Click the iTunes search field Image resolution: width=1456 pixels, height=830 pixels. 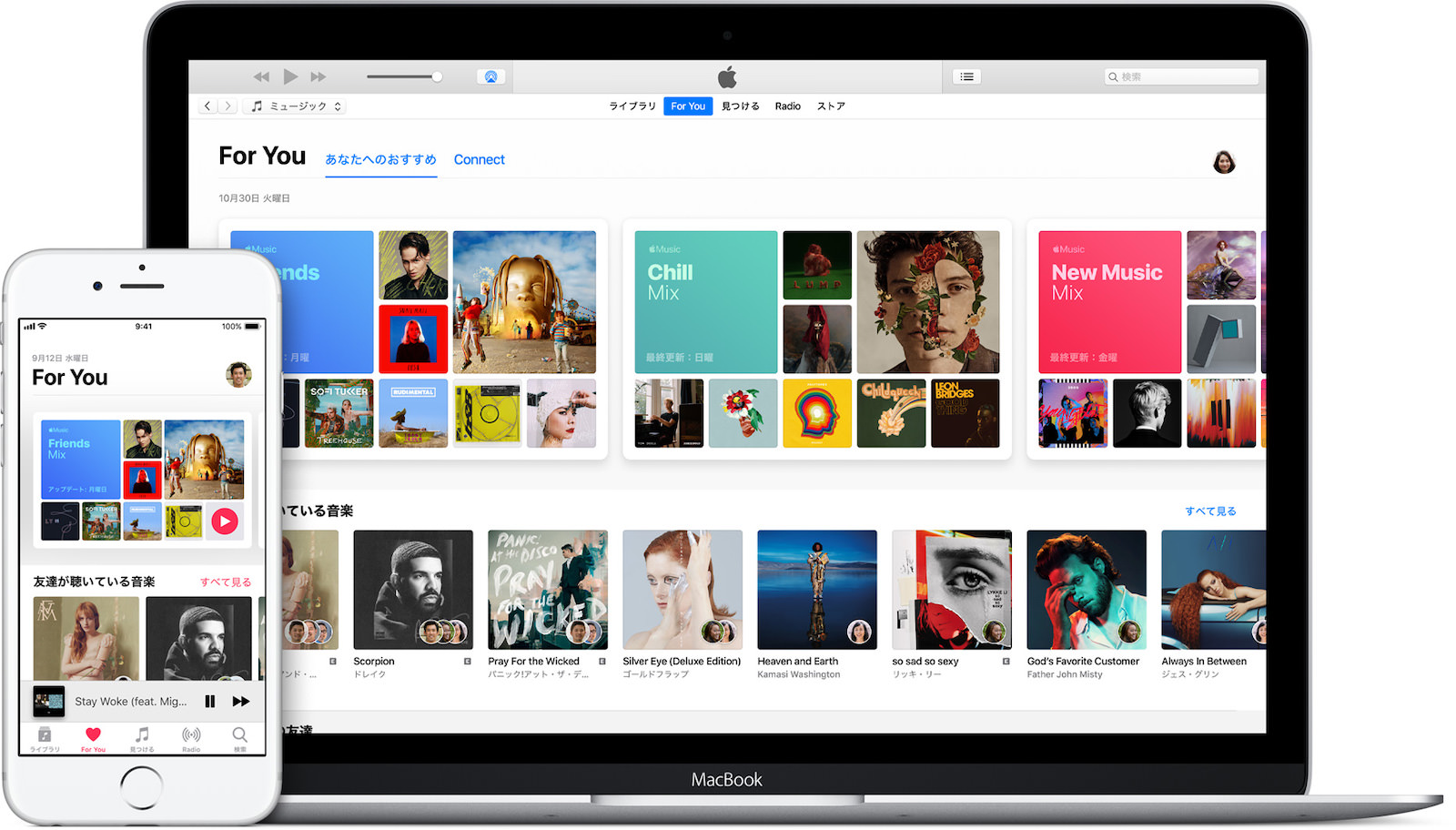click(x=1181, y=76)
